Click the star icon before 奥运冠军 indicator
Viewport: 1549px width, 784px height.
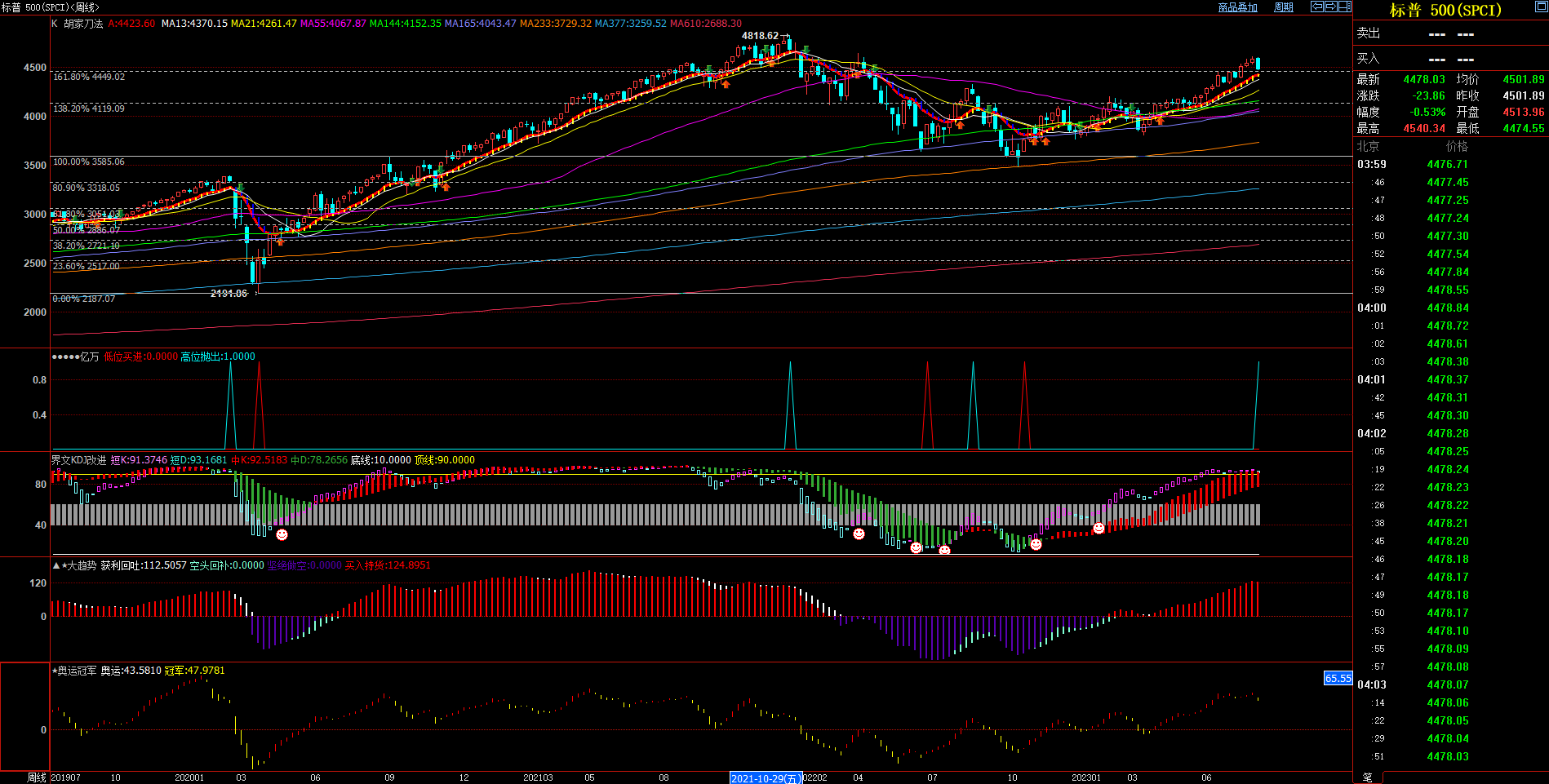[x=55, y=671]
